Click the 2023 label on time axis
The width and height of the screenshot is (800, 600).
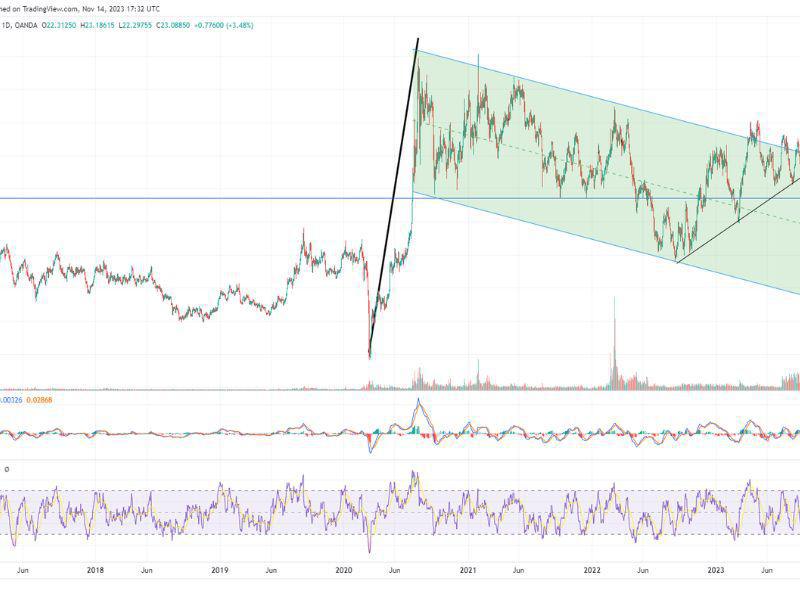[716, 570]
